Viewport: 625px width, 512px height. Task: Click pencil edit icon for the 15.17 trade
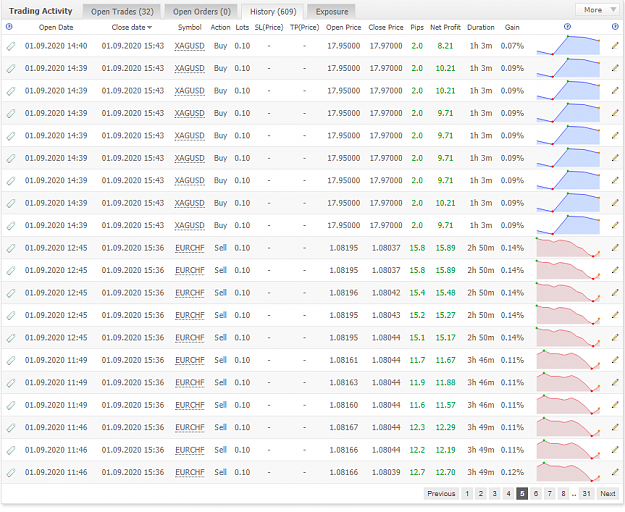click(615, 337)
